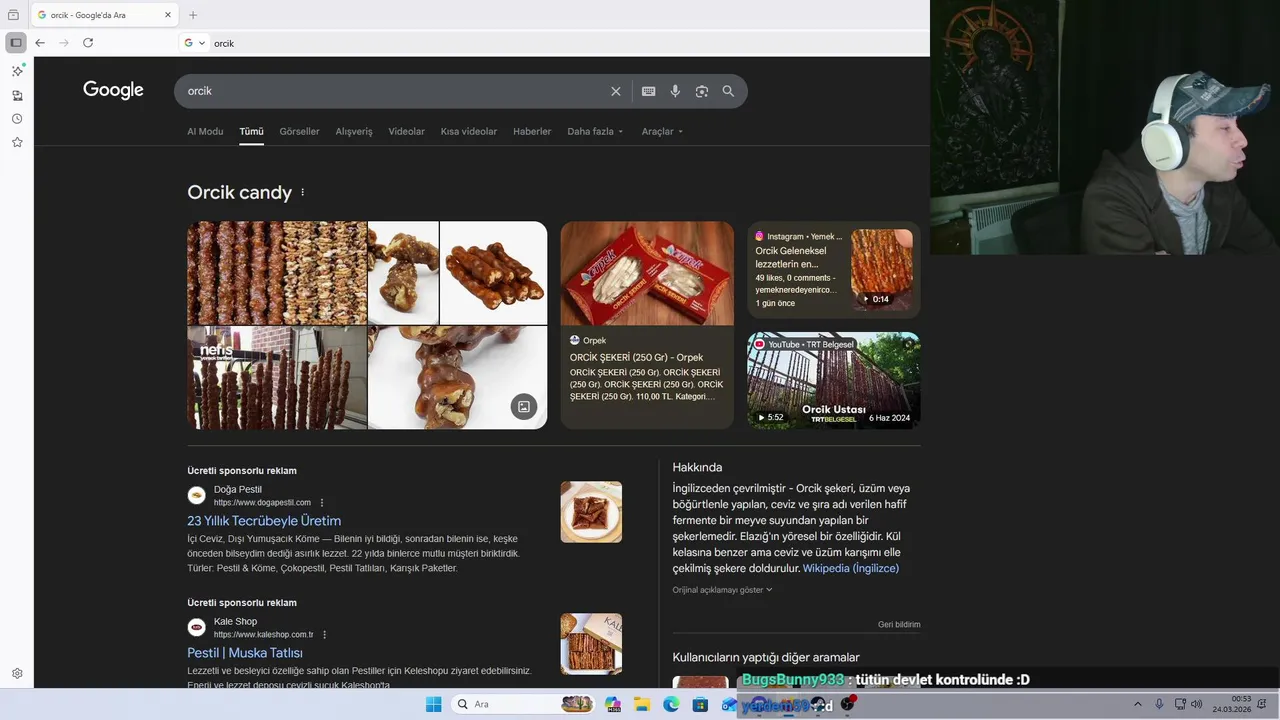Clear the Google search box with X
The height and width of the screenshot is (720, 1280).
click(x=616, y=91)
